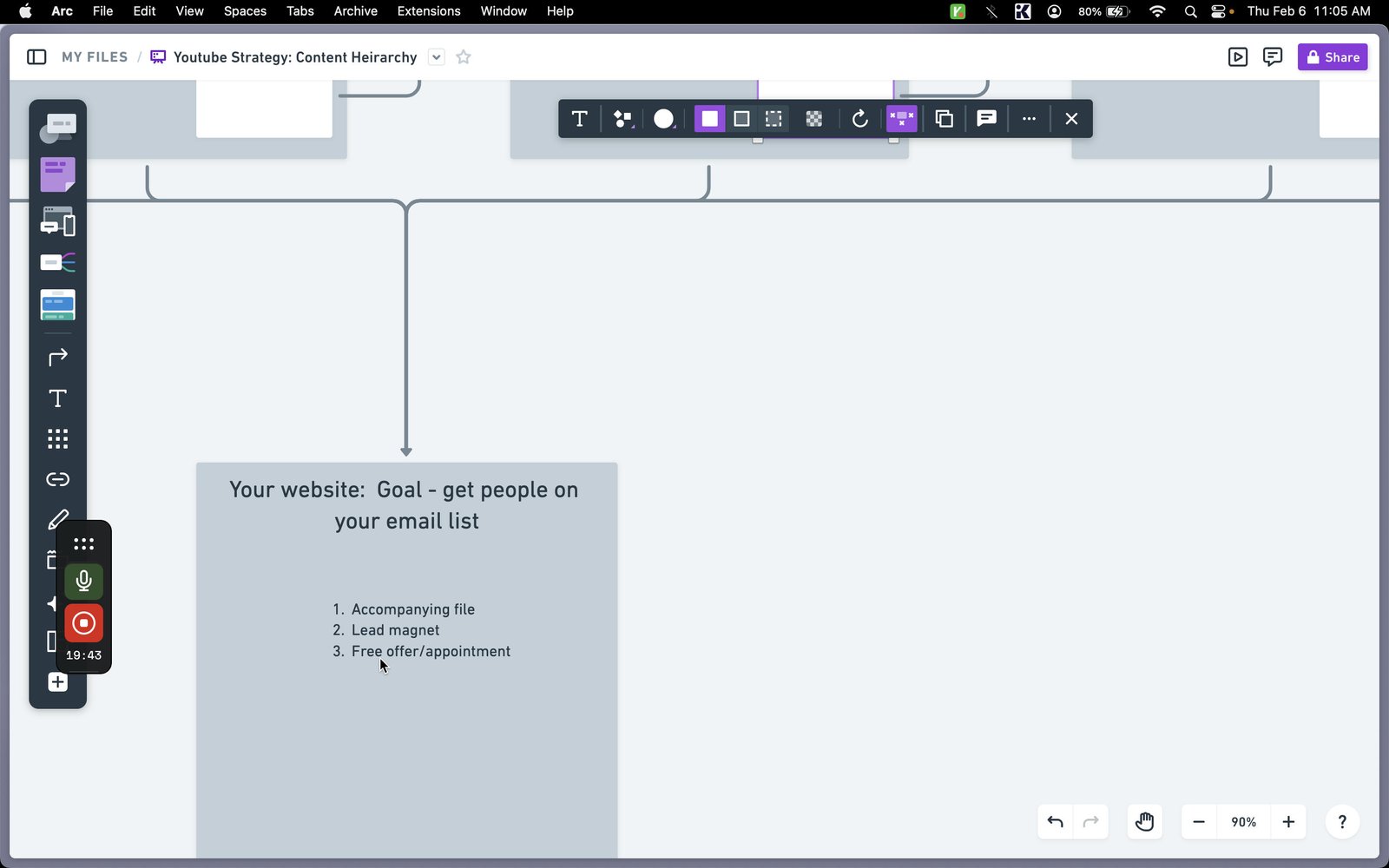Select the activated hand pan tool
This screenshot has height=868, width=1389.
[x=1144, y=822]
